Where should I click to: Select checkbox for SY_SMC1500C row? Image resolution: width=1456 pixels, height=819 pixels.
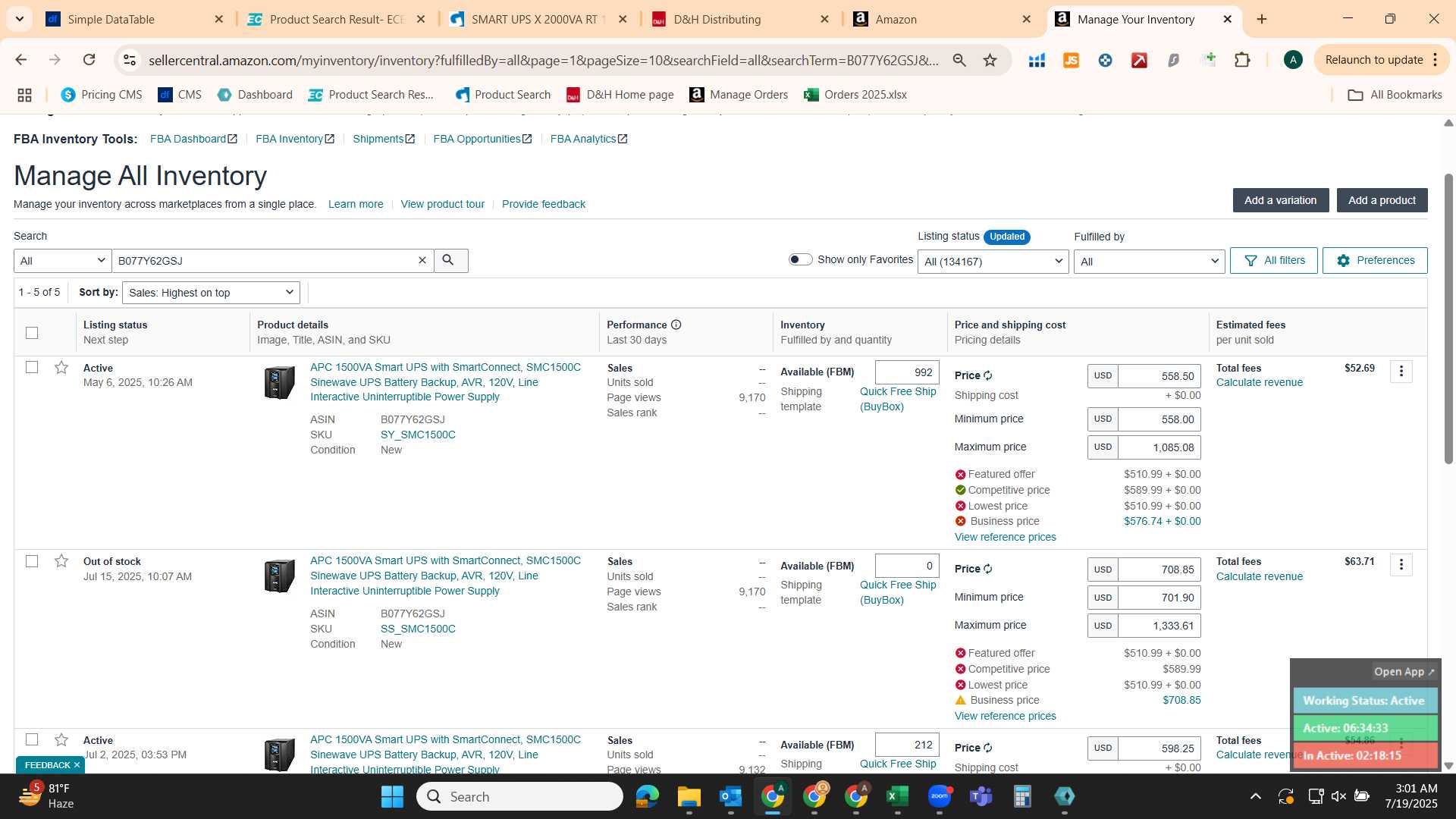32,367
